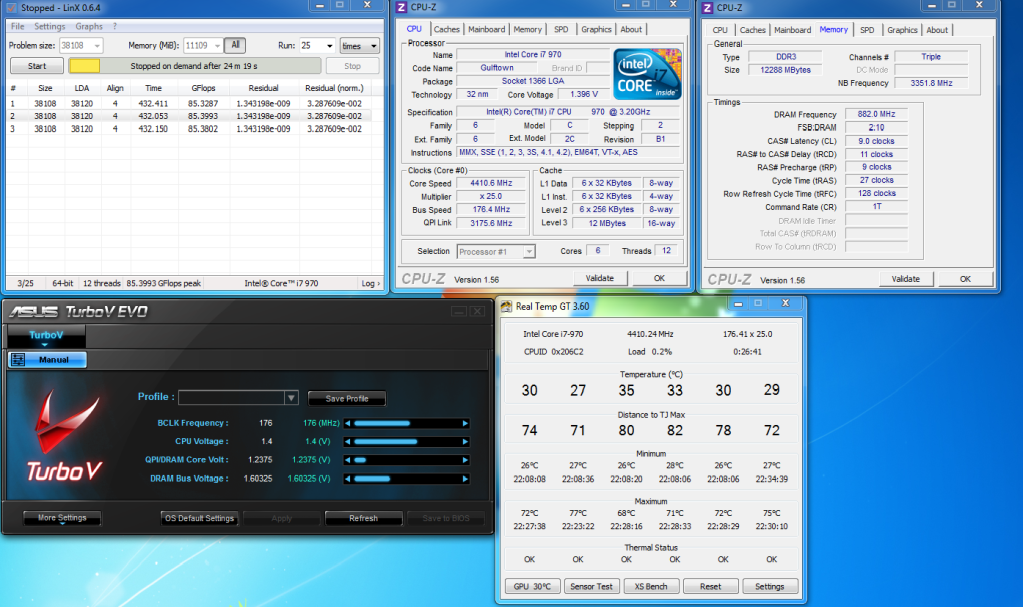Click the 85.3802 GFlops value in row 3
The image size is (1023, 607).
click(203, 129)
